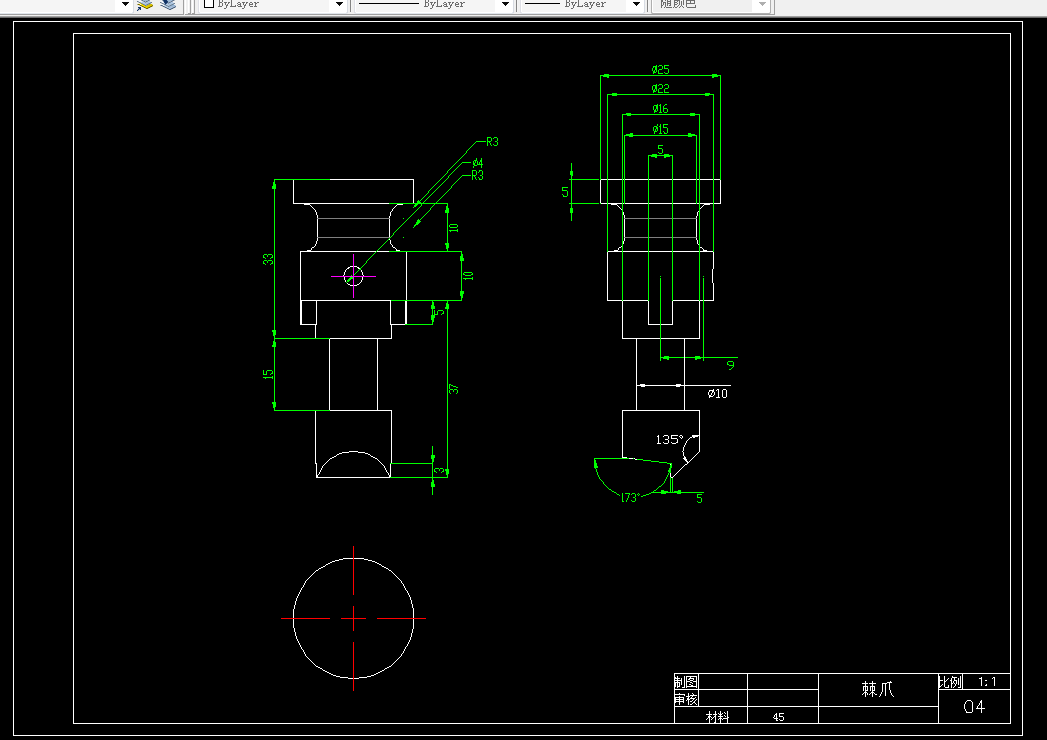The height and width of the screenshot is (740, 1047).
Task: Select the upper R3 leader label
Action: [x=492, y=142]
